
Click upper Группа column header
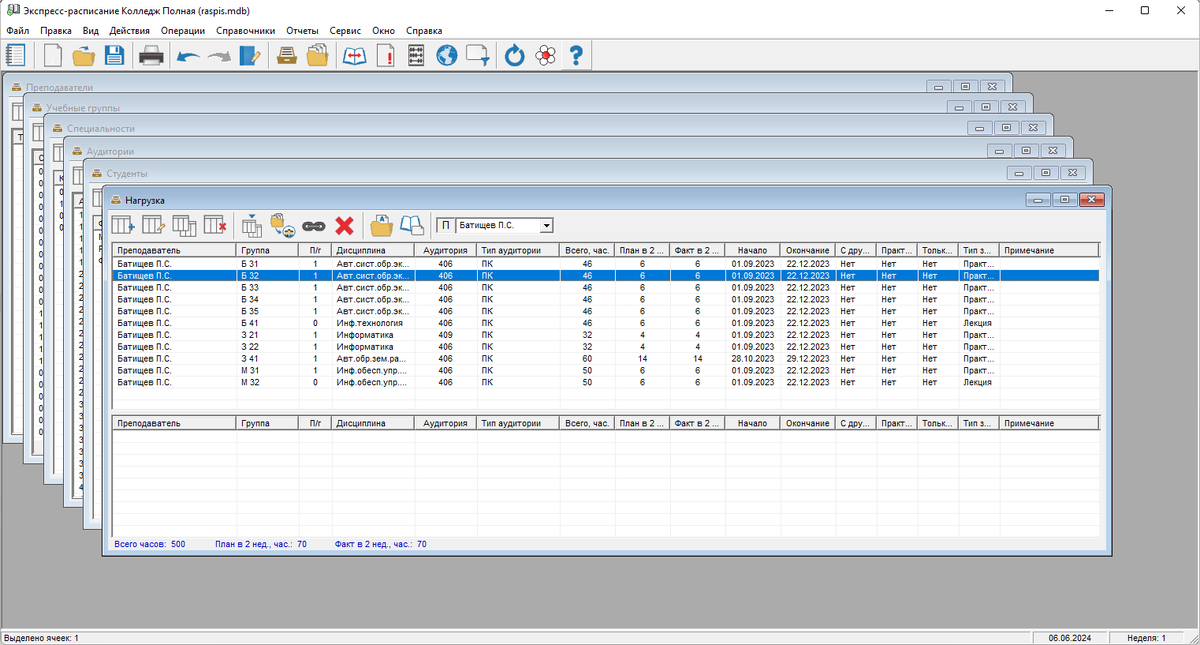tap(267, 251)
